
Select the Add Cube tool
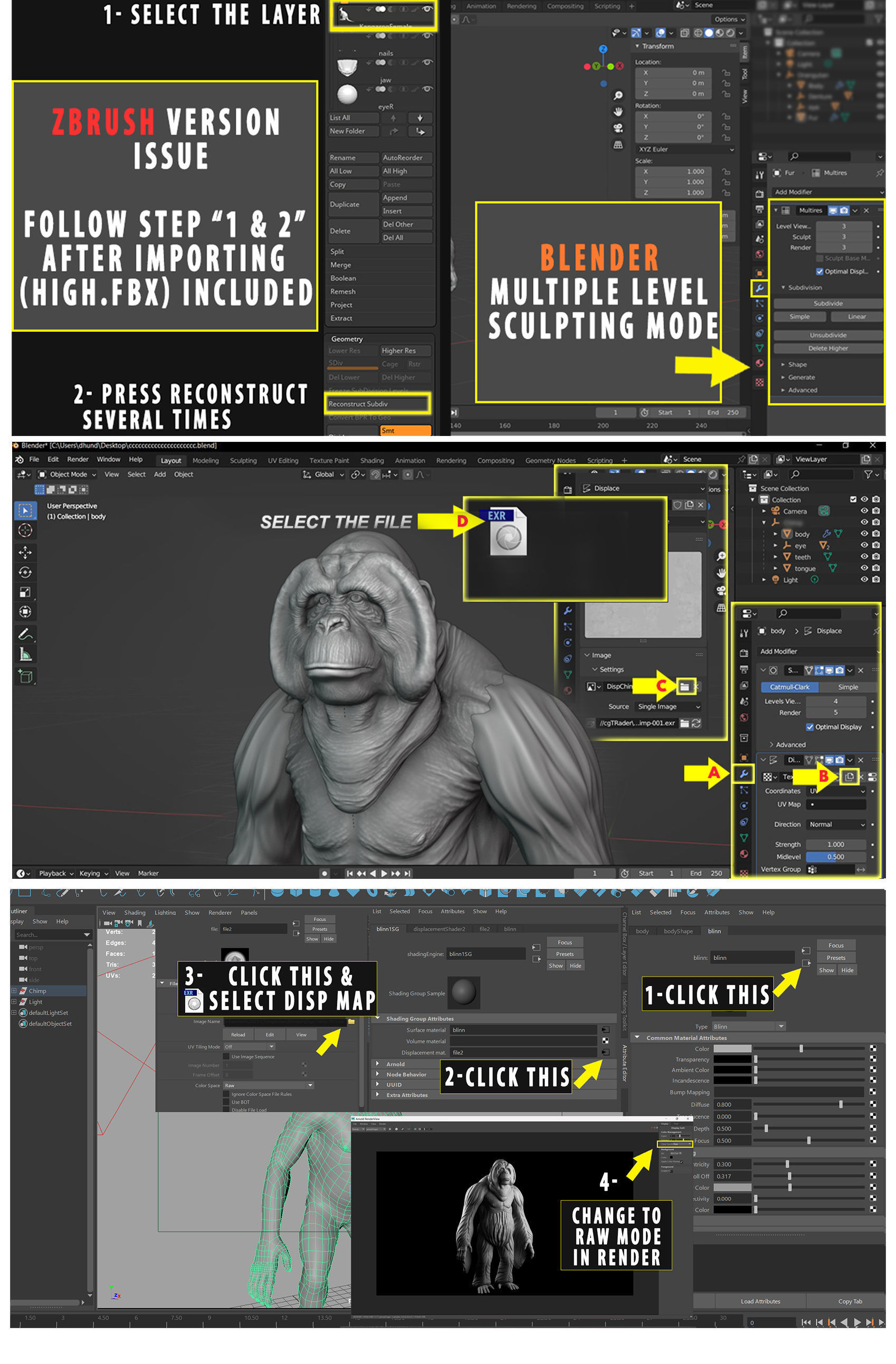click(x=25, y=676)
